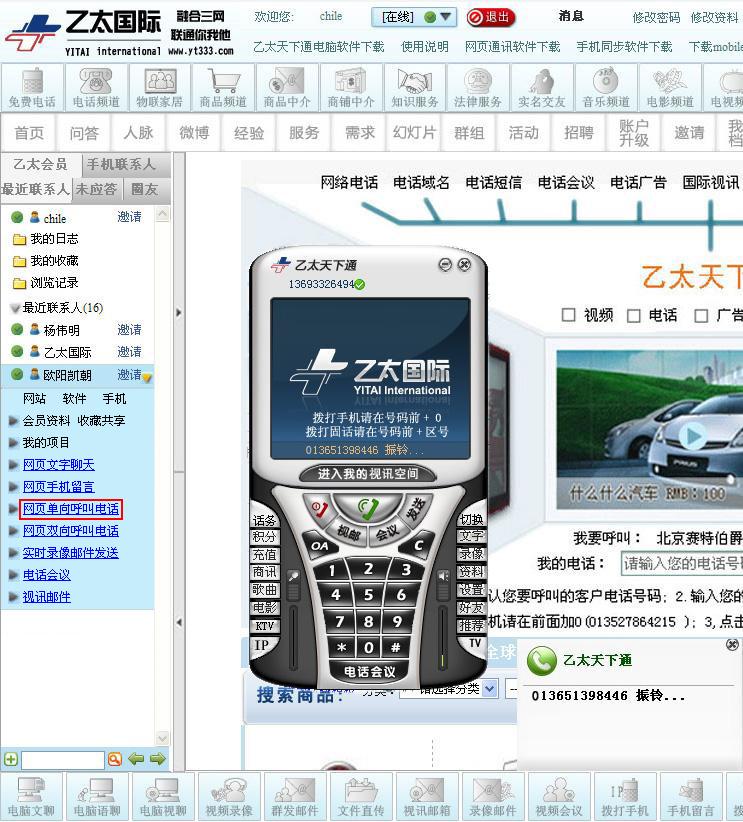
Task: Click the green plus add-contact icon
Action: [x=10, y=759]
